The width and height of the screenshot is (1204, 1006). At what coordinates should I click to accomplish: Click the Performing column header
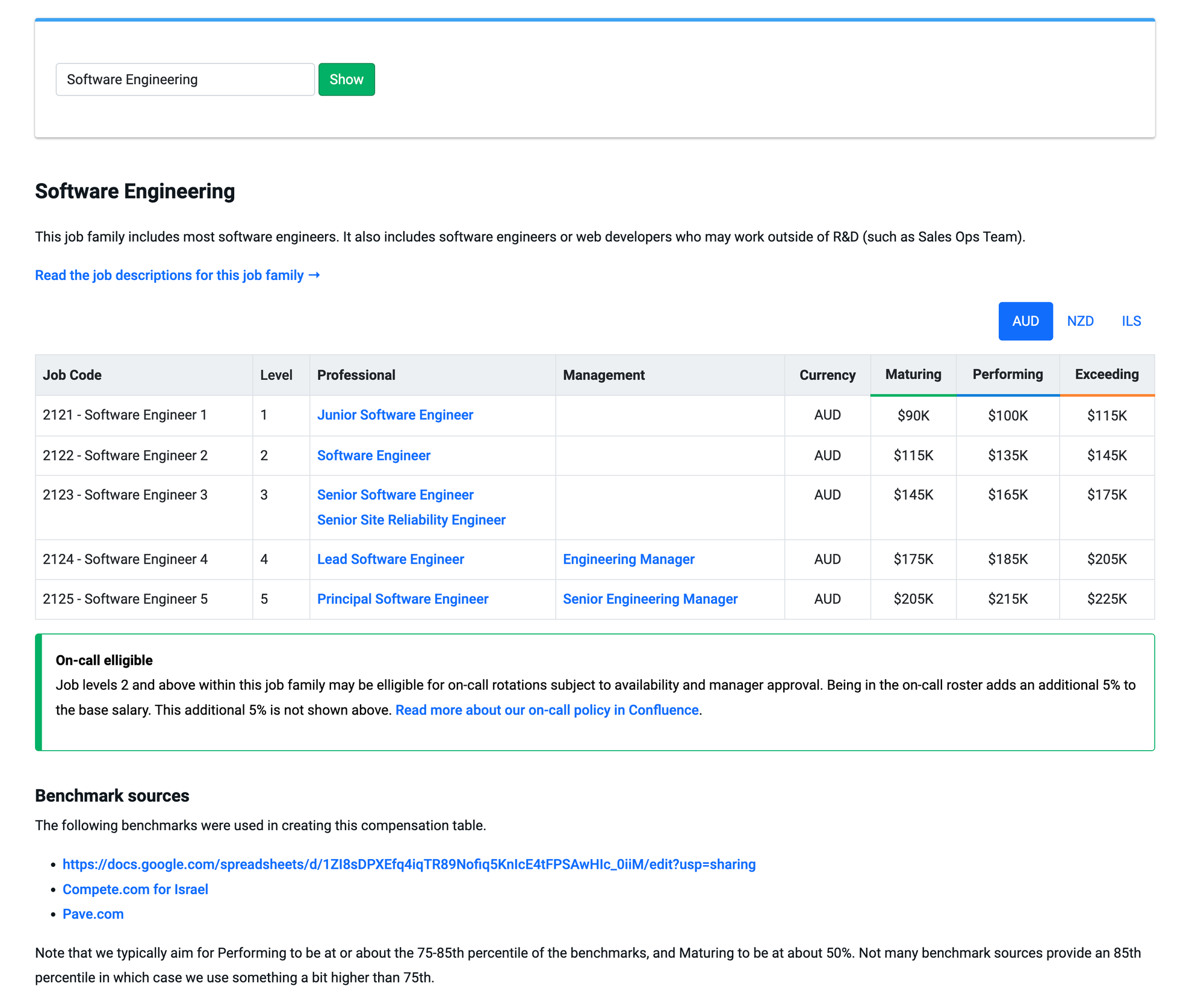(x=1007, y=374)
